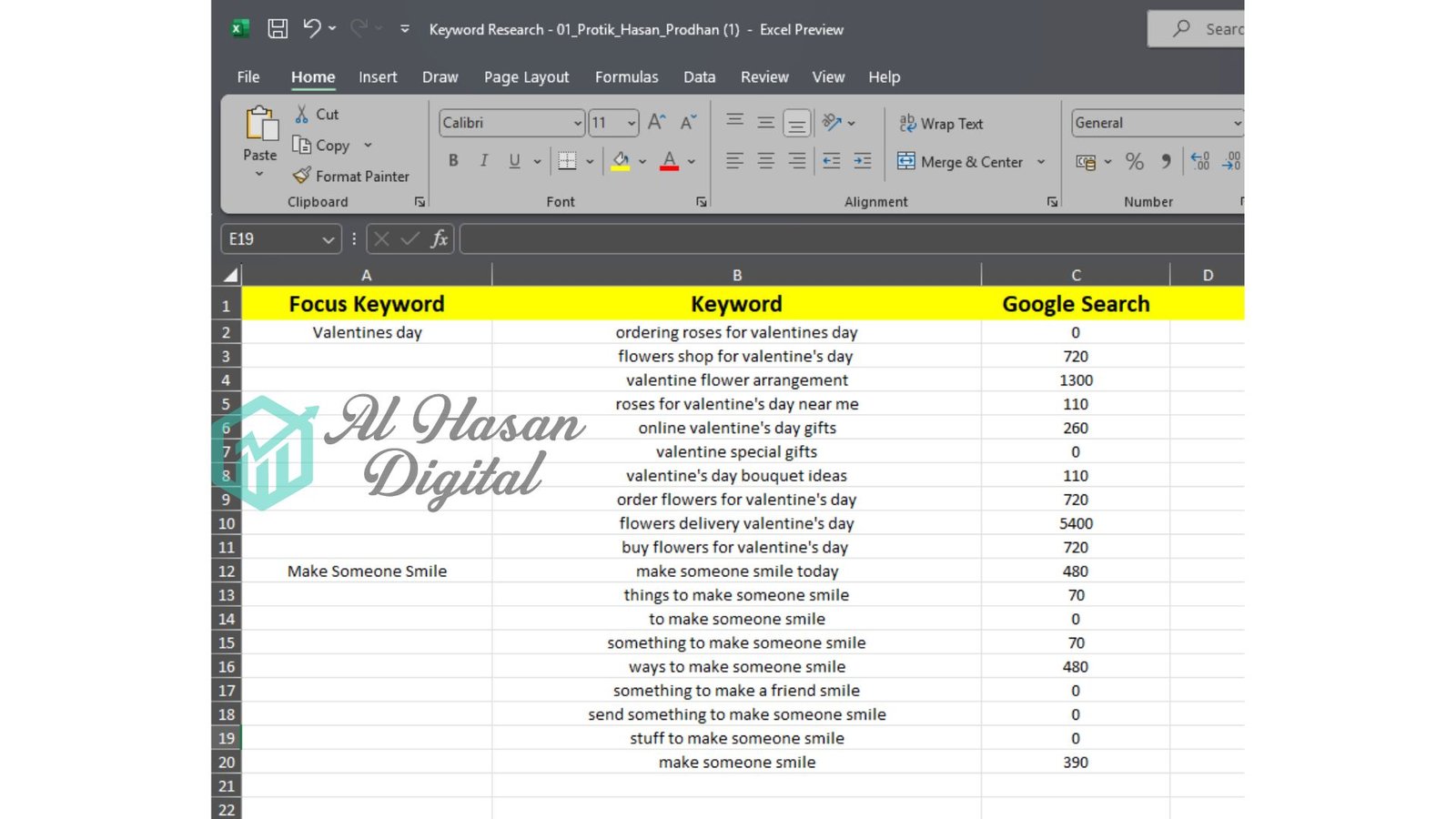1456x819 pixels.
Task: Open the Font Color palette arrow
Action: tap(692, 162)
